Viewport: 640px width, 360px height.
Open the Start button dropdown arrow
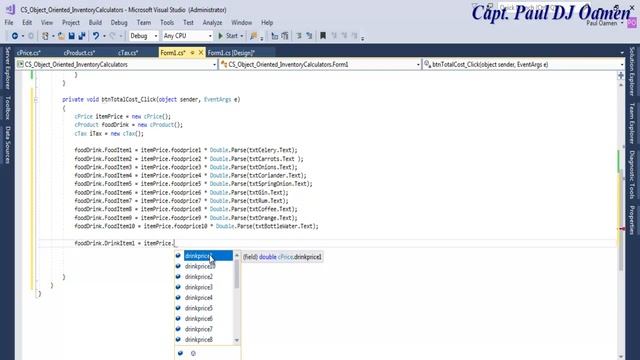(x=242, y=36)
